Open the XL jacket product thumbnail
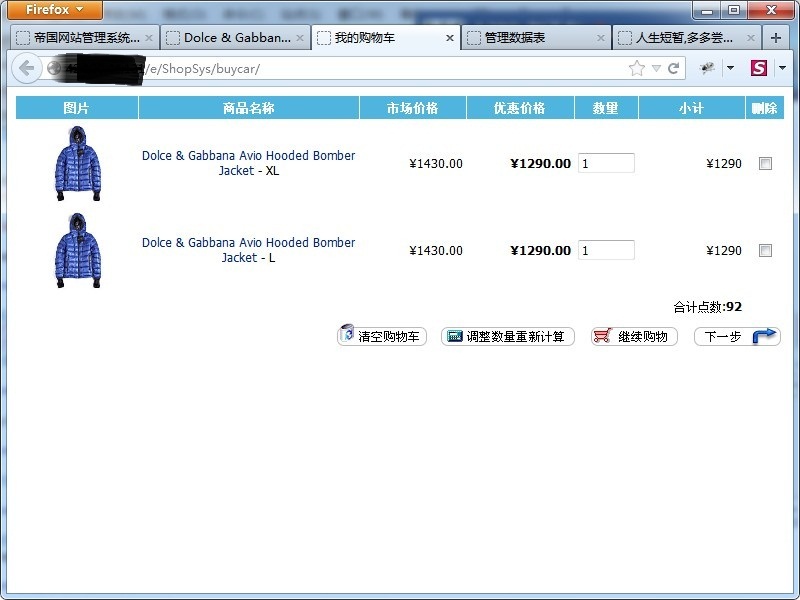 point(78,163)
